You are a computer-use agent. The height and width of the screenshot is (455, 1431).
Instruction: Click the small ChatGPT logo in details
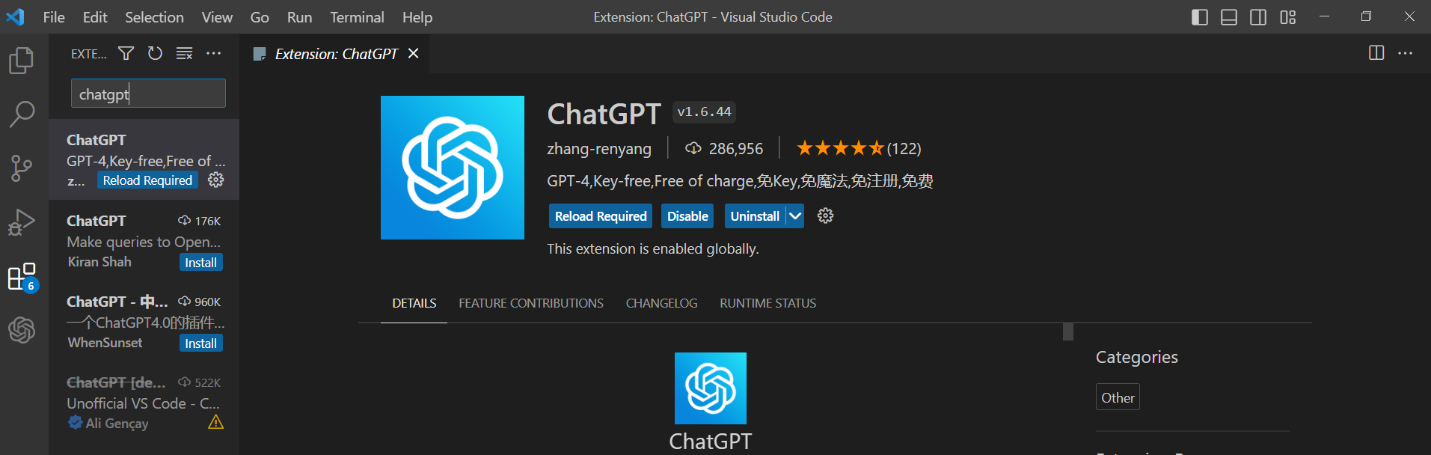click(710, 388)
